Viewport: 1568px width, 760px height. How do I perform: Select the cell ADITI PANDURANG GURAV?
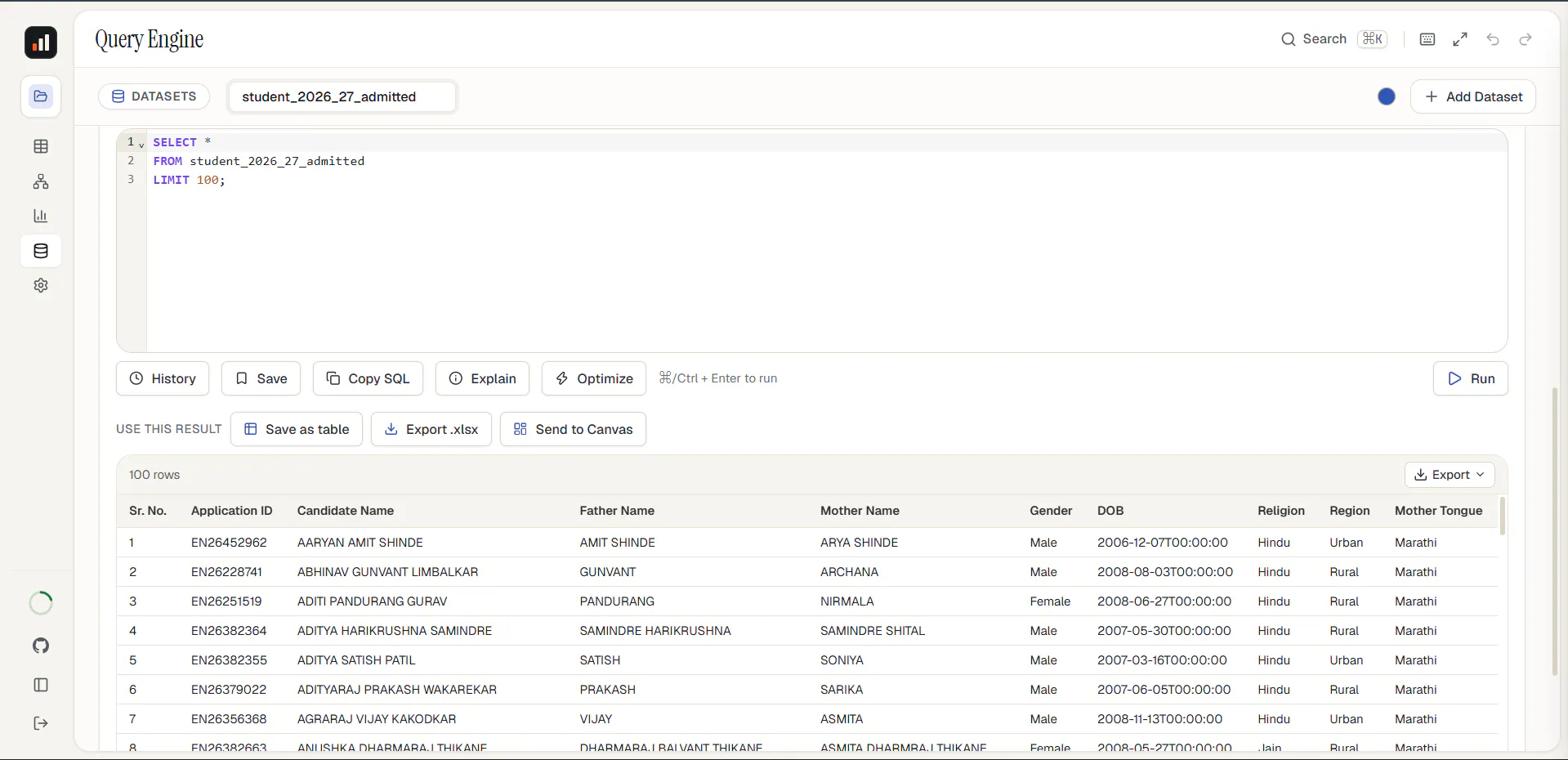373,601
